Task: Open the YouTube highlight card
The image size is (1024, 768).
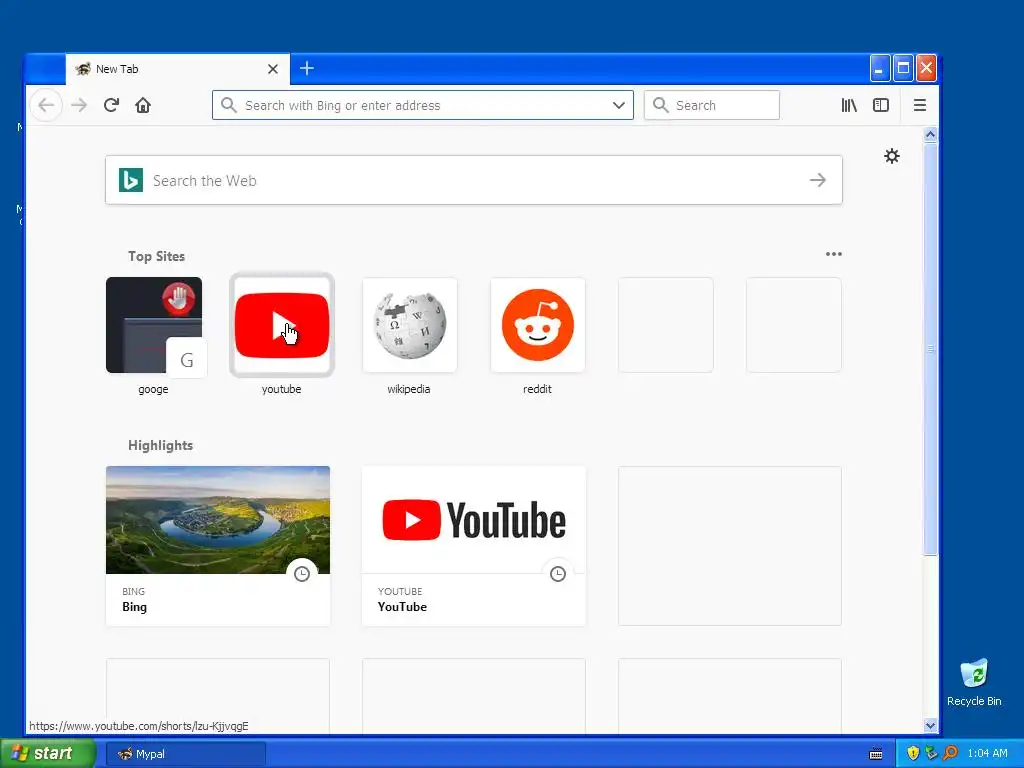Action: click(473, 546)
